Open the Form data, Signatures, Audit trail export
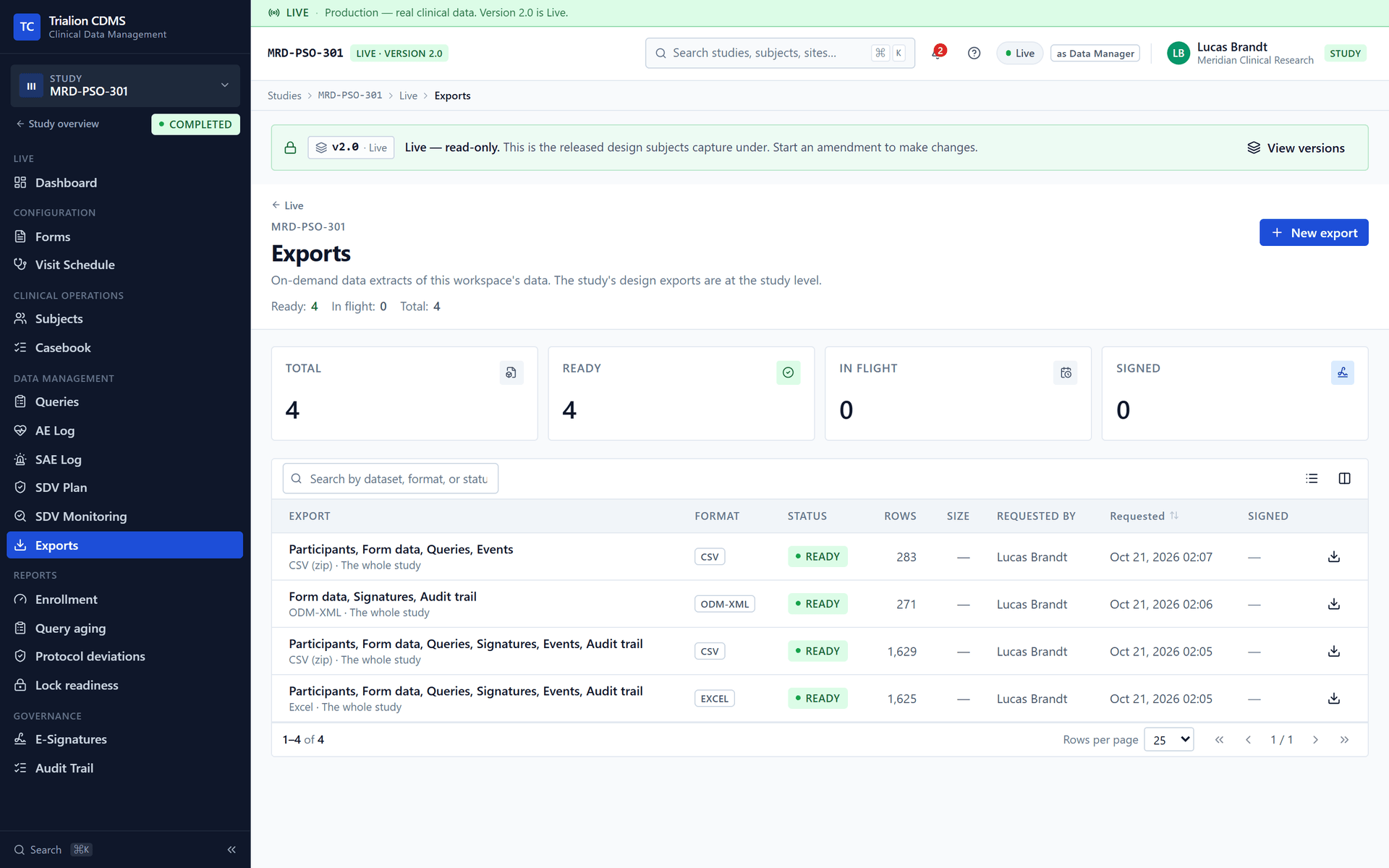 pyautogui.click(x=383, y=597)
